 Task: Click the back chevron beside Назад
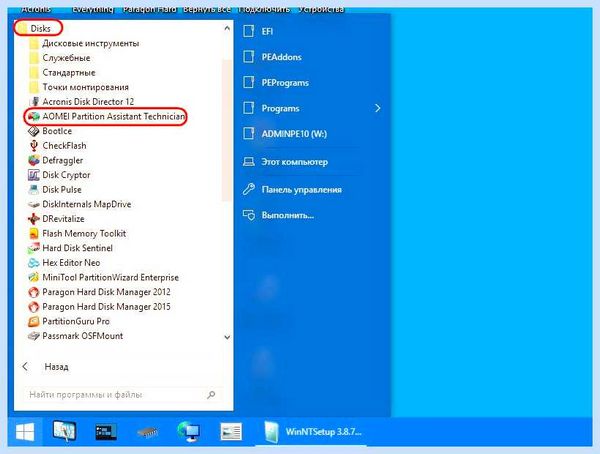coord(25,367)
